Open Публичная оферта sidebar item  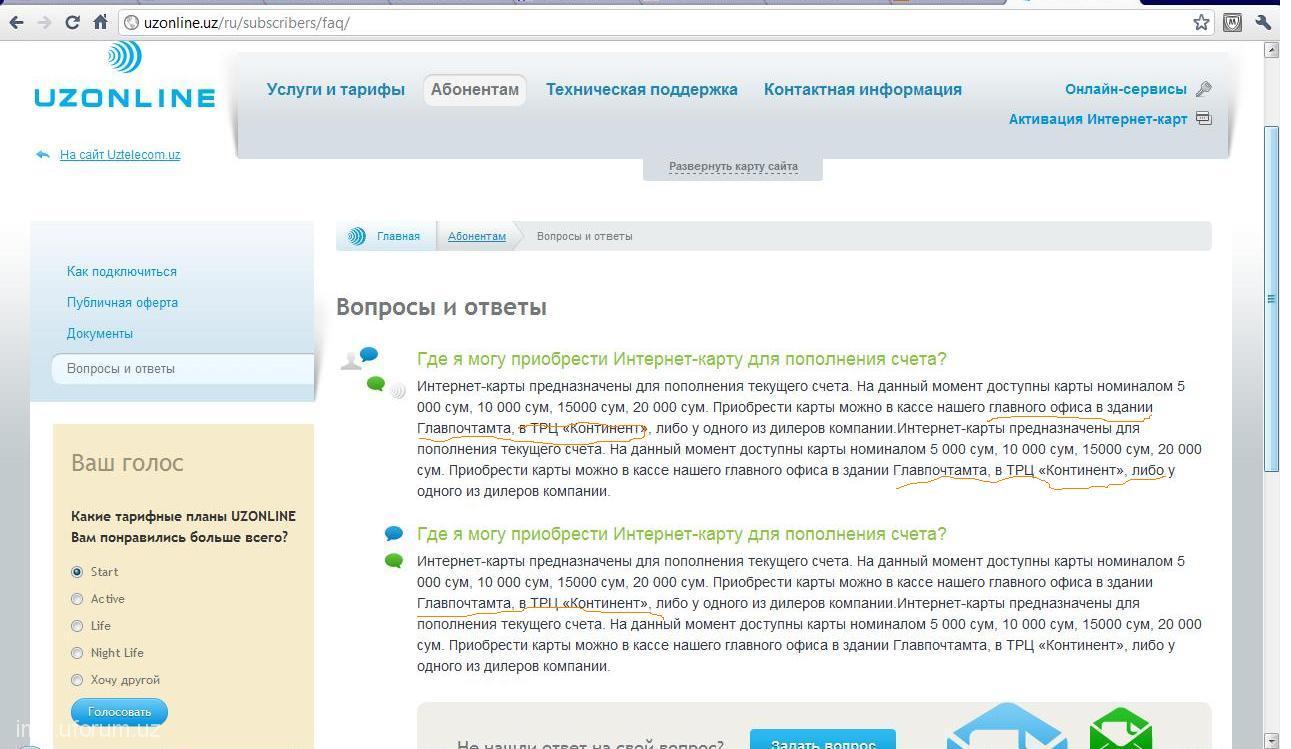122,302
